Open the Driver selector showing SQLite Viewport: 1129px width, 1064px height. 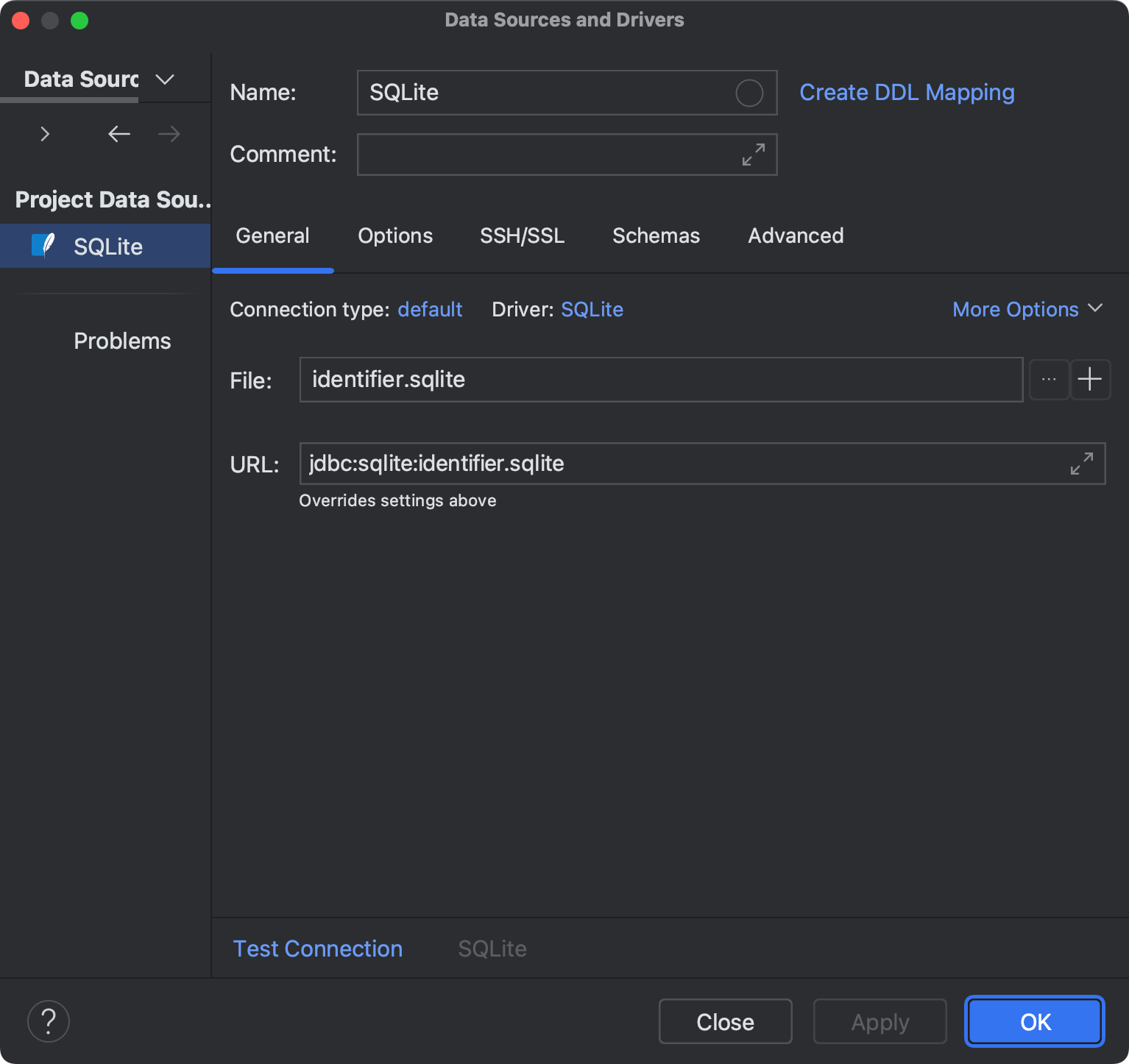tap(592, 309)
